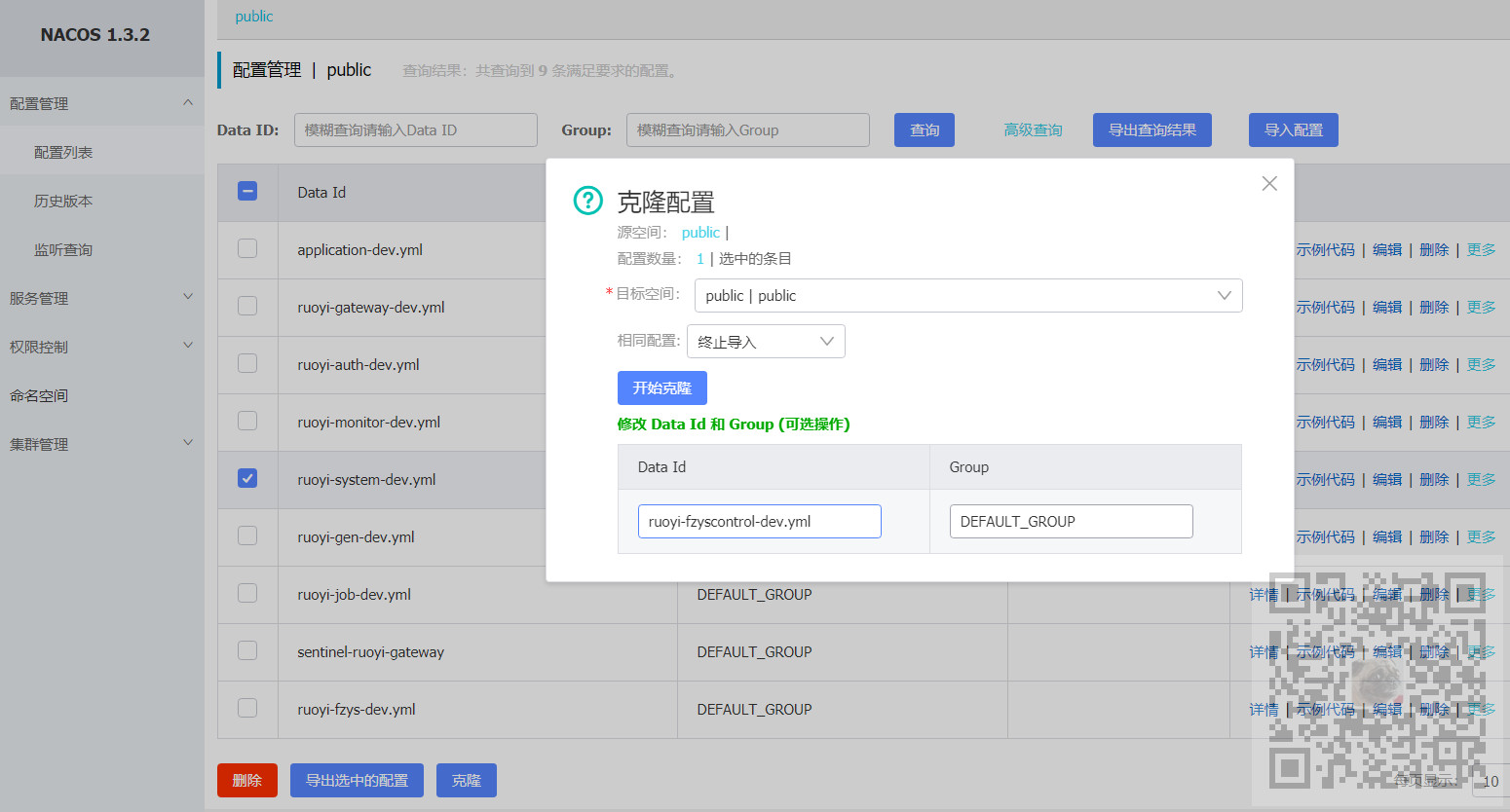1510x812 pixels.
Task: Focus the Data Id field in clone dialog
Action: [760, 521]
